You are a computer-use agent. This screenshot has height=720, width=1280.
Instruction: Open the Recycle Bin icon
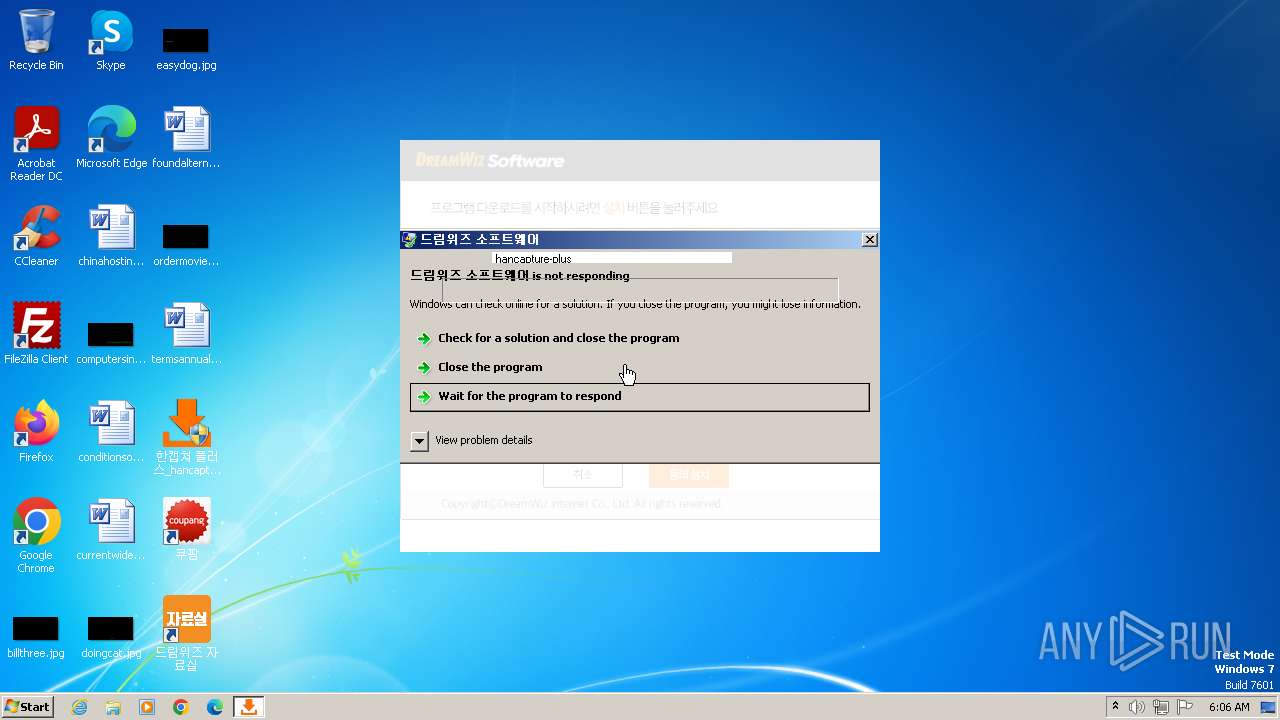(x=36, y=40)
